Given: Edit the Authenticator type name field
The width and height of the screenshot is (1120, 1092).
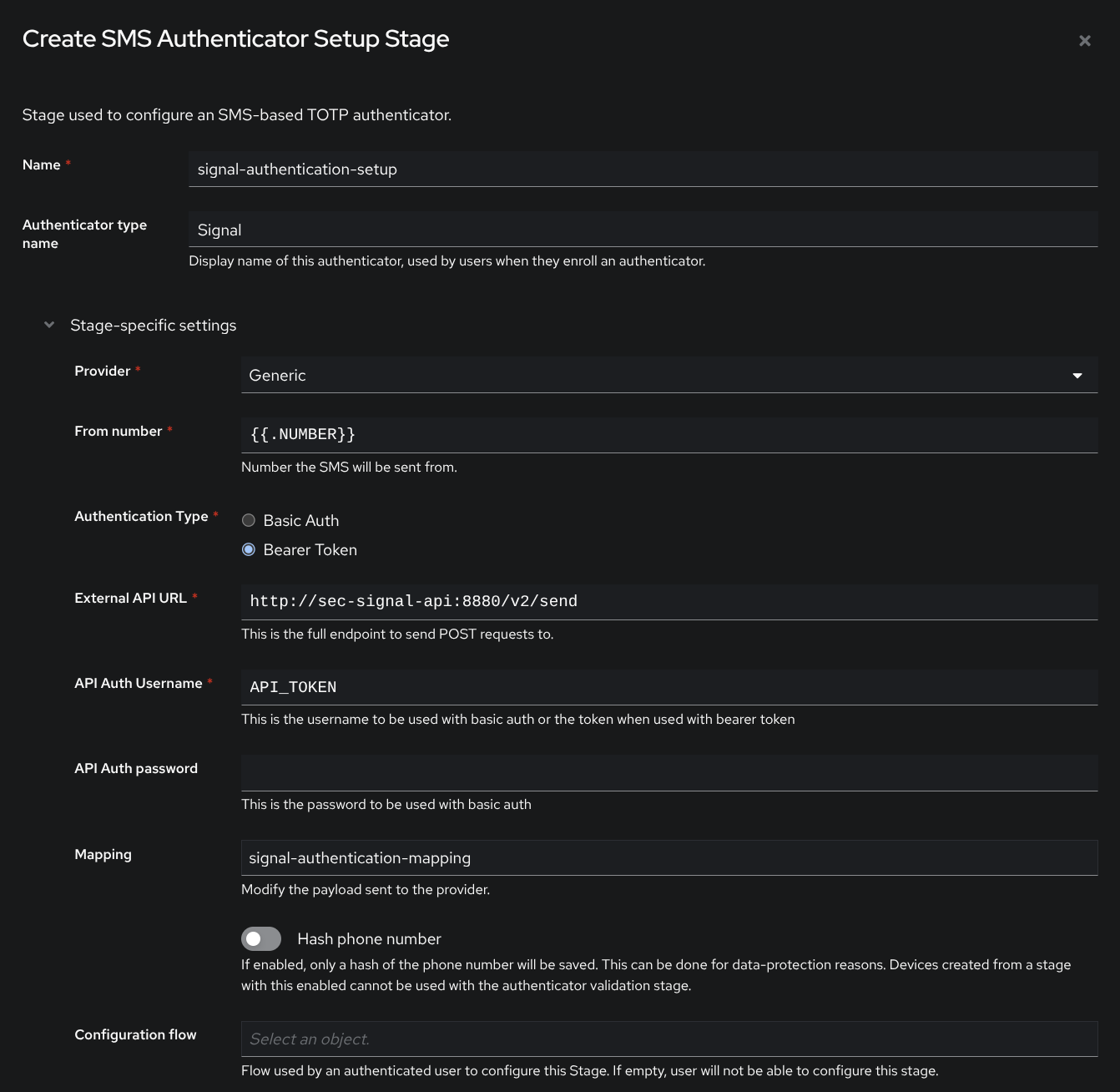Looking at the screenshot, I should pyautogui.click(x=643, y=230).
